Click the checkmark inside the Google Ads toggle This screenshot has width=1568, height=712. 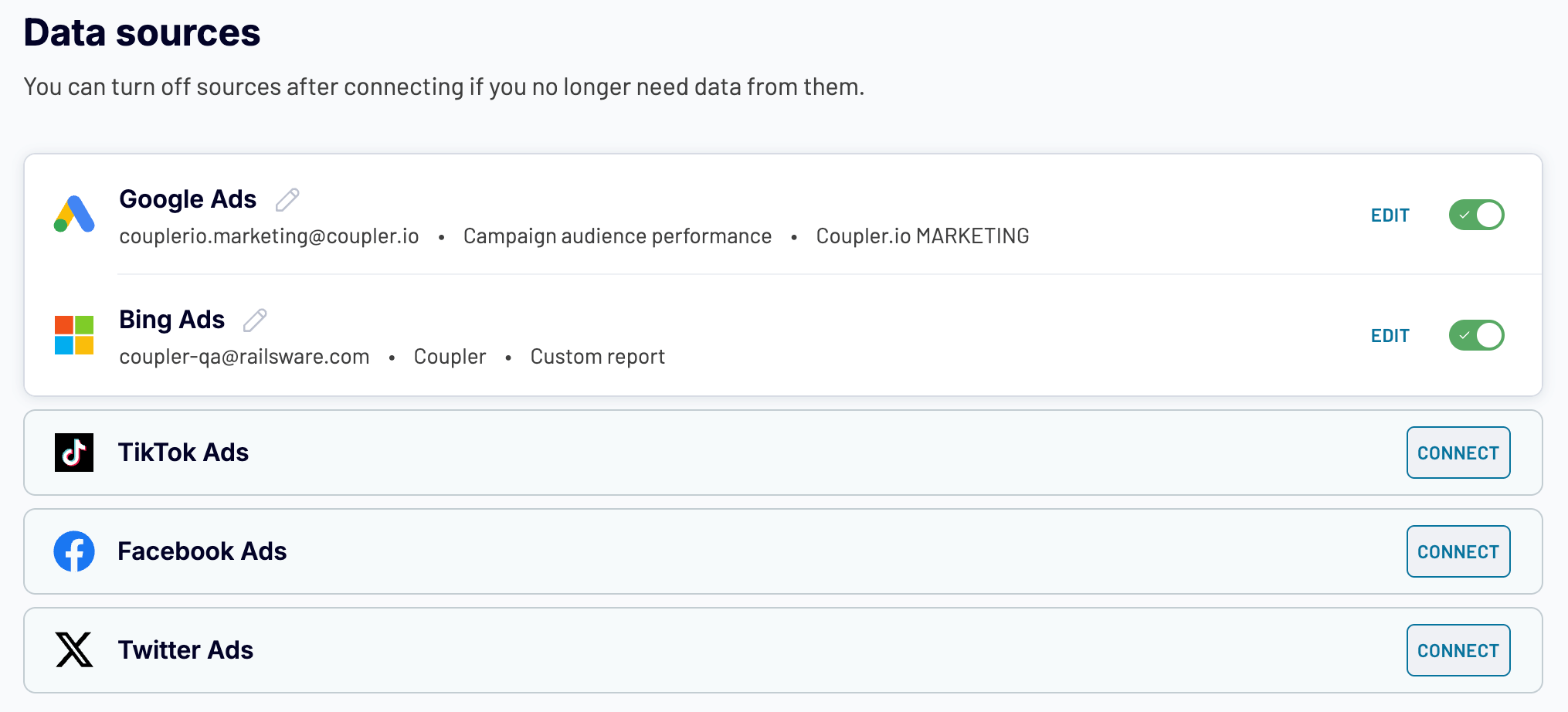(x=1467, y=215)
